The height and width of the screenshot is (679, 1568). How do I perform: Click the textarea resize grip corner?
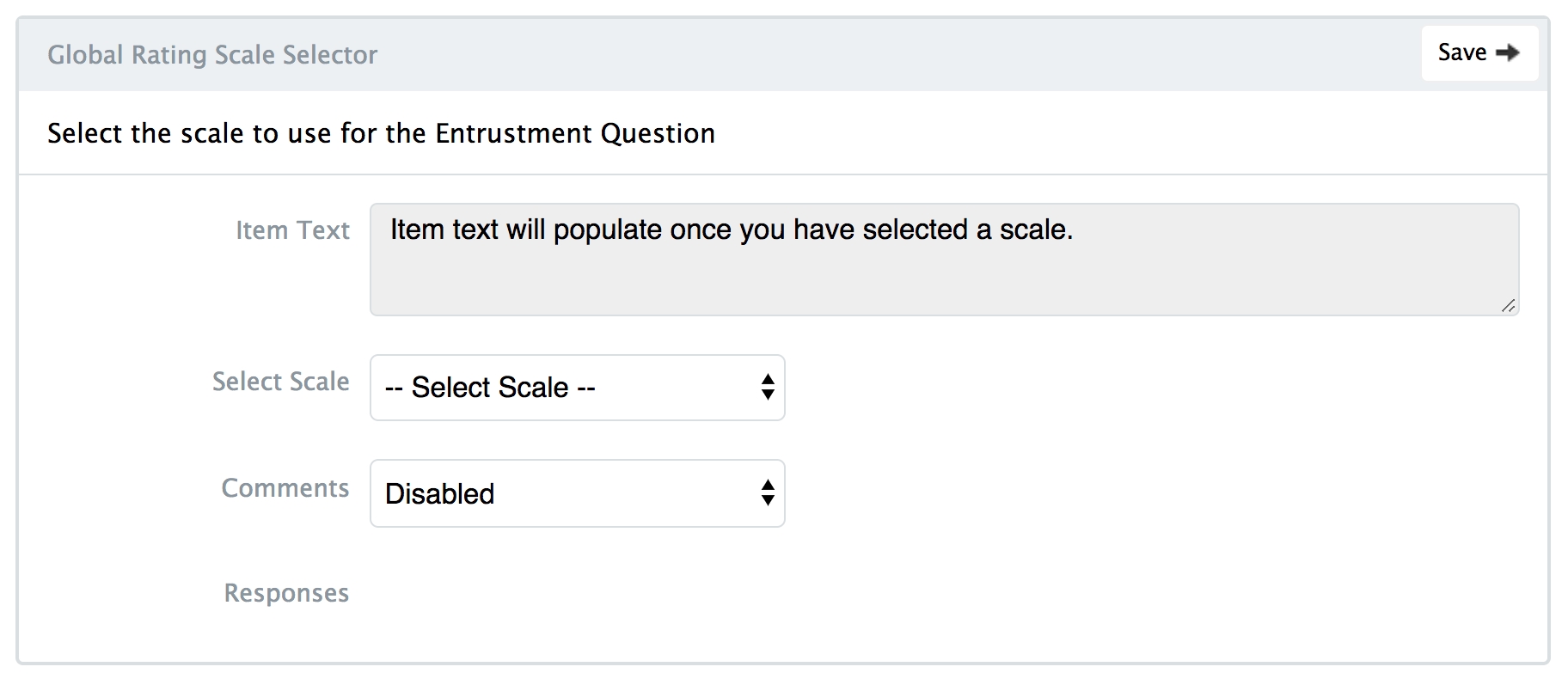1509,306
